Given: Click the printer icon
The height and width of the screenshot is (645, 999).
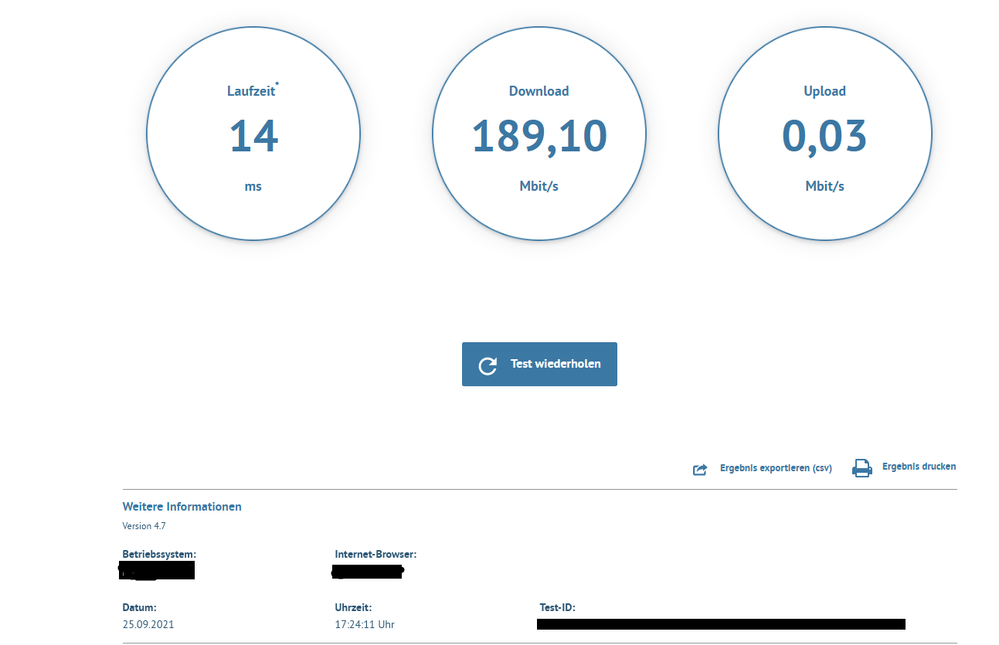Looking at the screenshot, I should [x=861, y=468].
